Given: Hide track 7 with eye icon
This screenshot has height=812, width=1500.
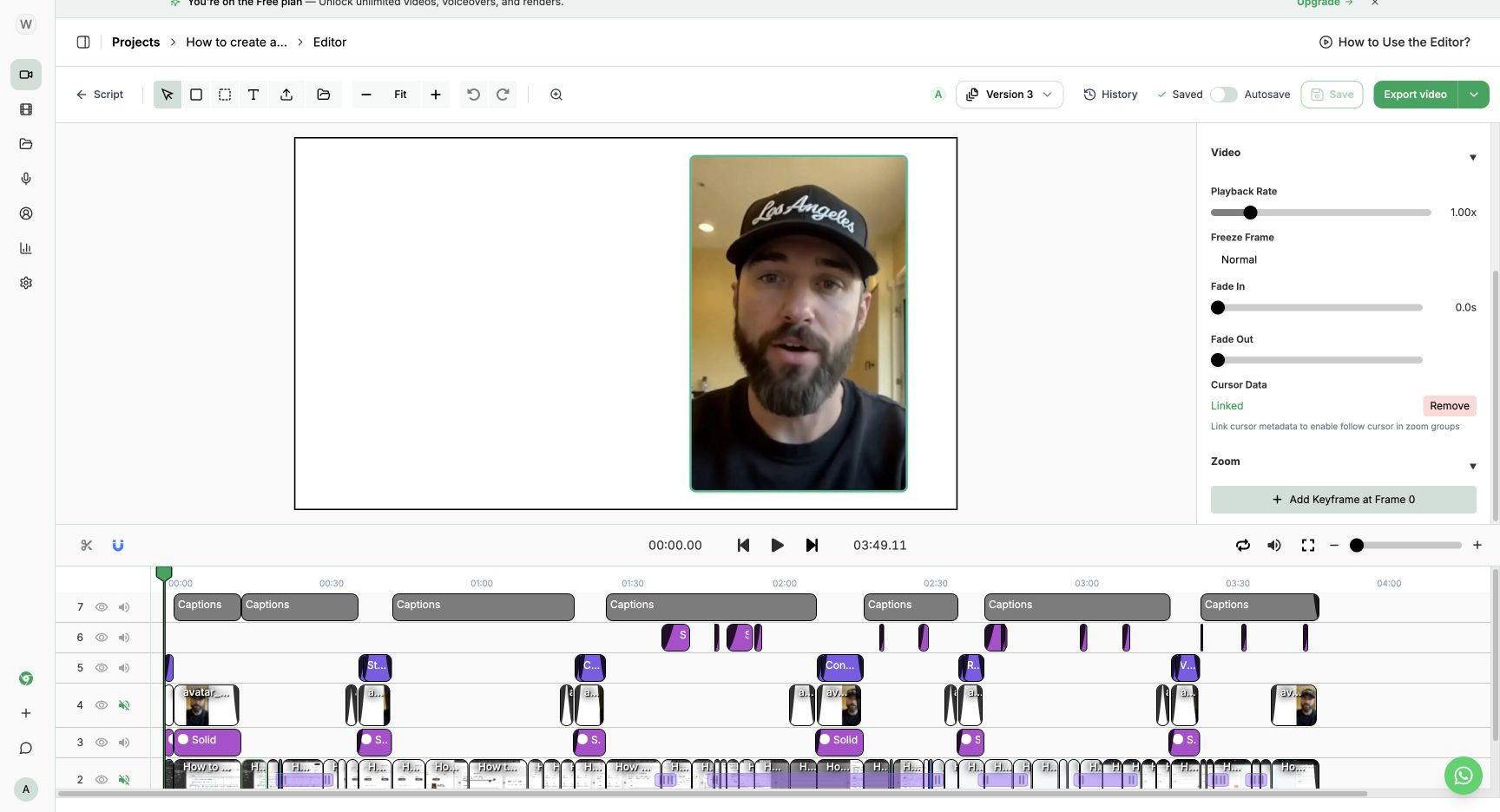Looking at the screenshot, I should (102, 607).
